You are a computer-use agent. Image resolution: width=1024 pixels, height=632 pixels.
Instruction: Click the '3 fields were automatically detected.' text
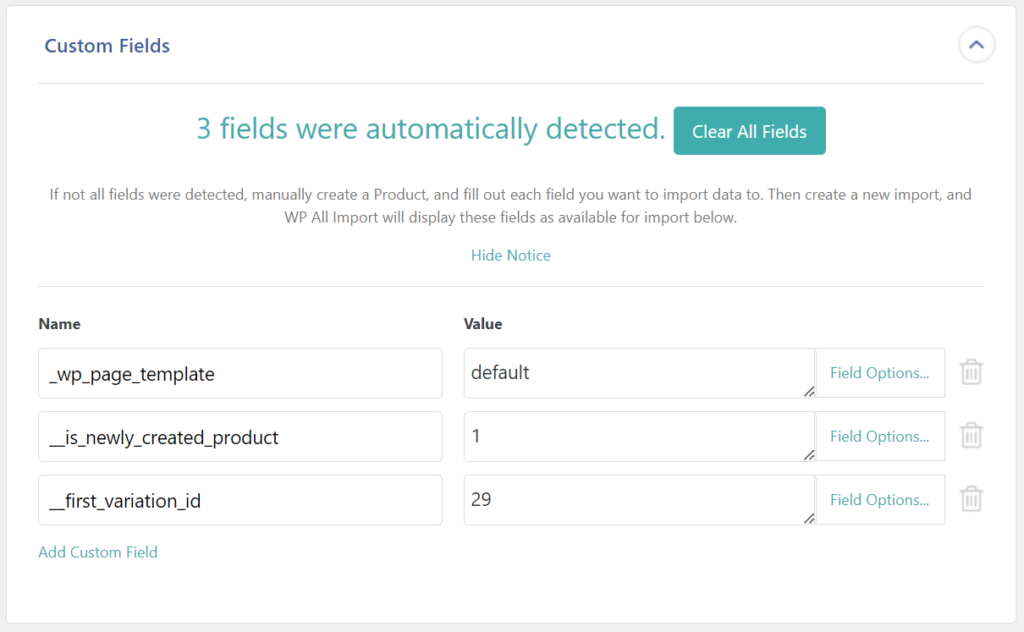coord(431,129)
